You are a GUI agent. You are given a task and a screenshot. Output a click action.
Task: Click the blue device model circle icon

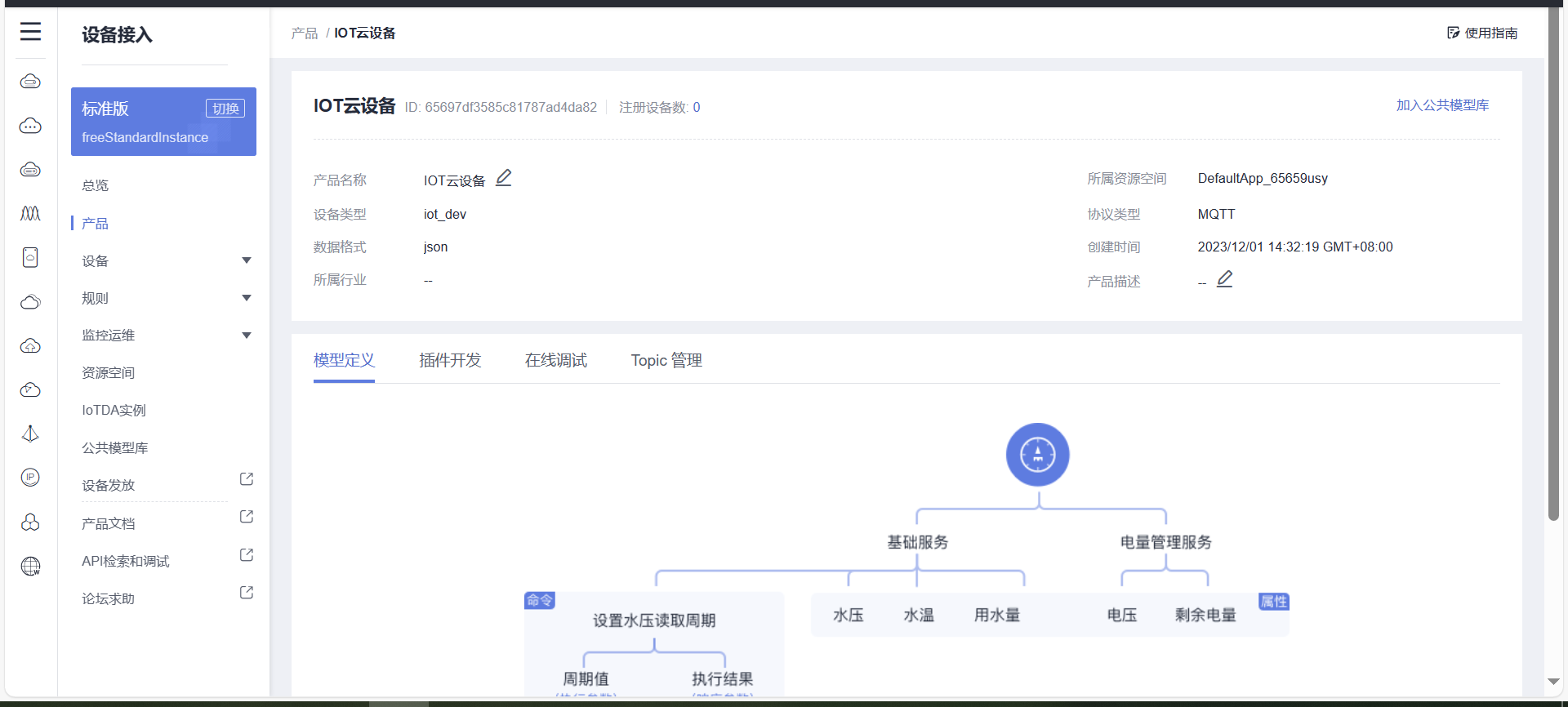click(1037, 455)
